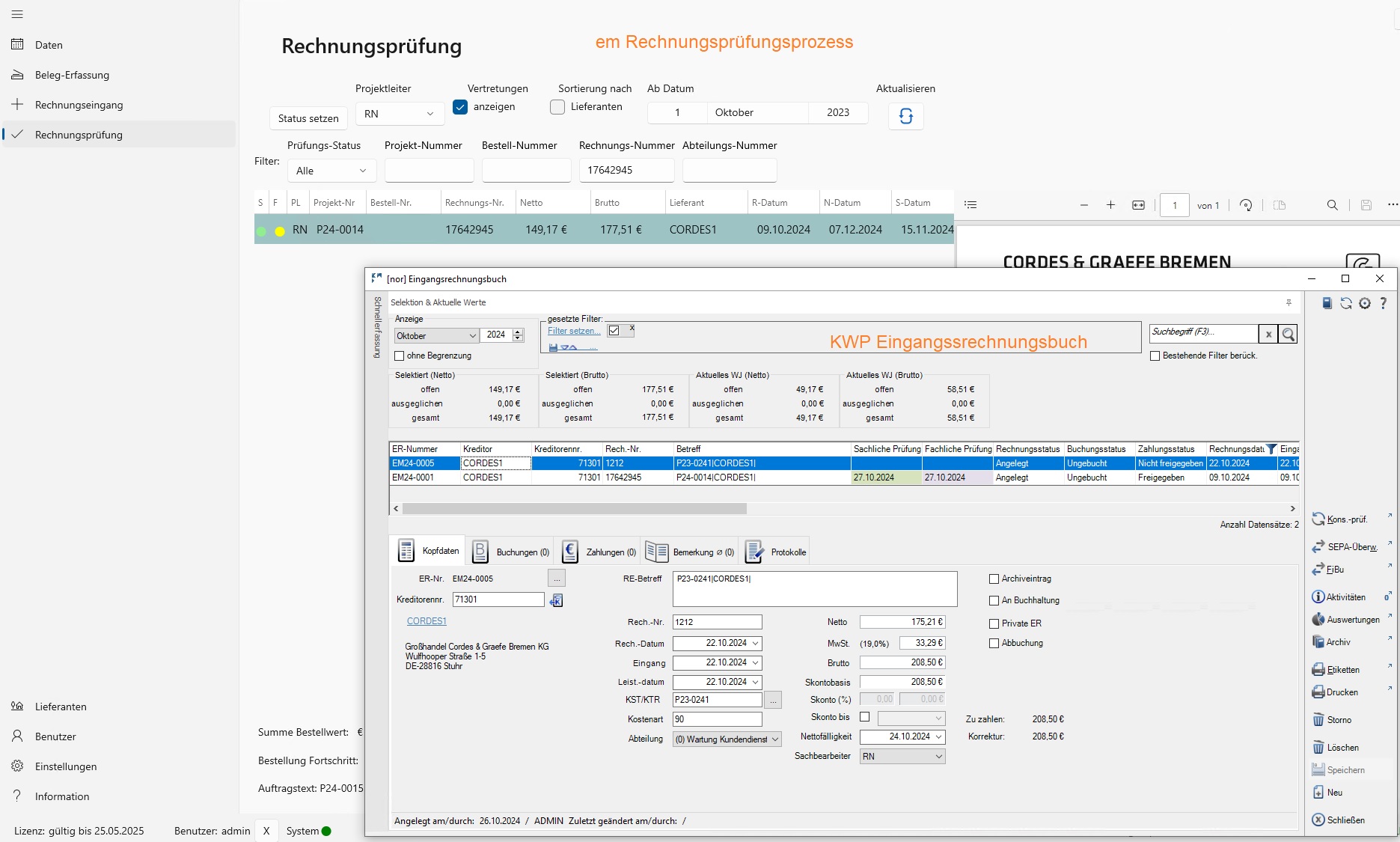1400x842 pixels.
Task: Open the Eingang date dropdown
Action: coord(755,663)
